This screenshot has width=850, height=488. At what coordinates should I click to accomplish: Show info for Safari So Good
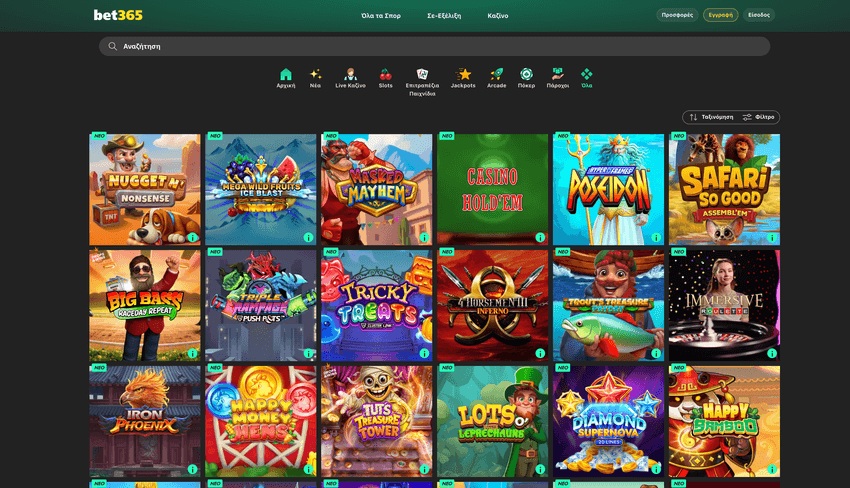click(x=772, y=237)
